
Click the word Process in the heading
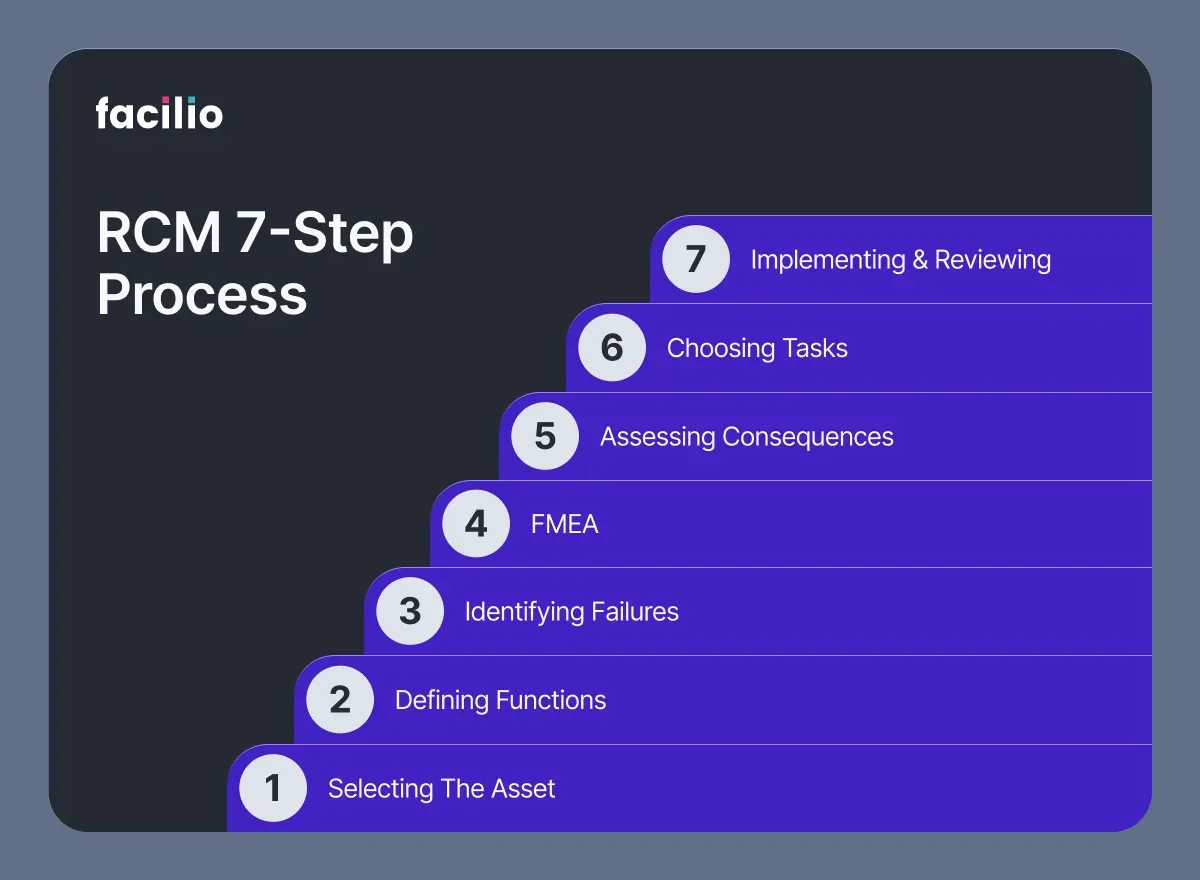point(202,296)
